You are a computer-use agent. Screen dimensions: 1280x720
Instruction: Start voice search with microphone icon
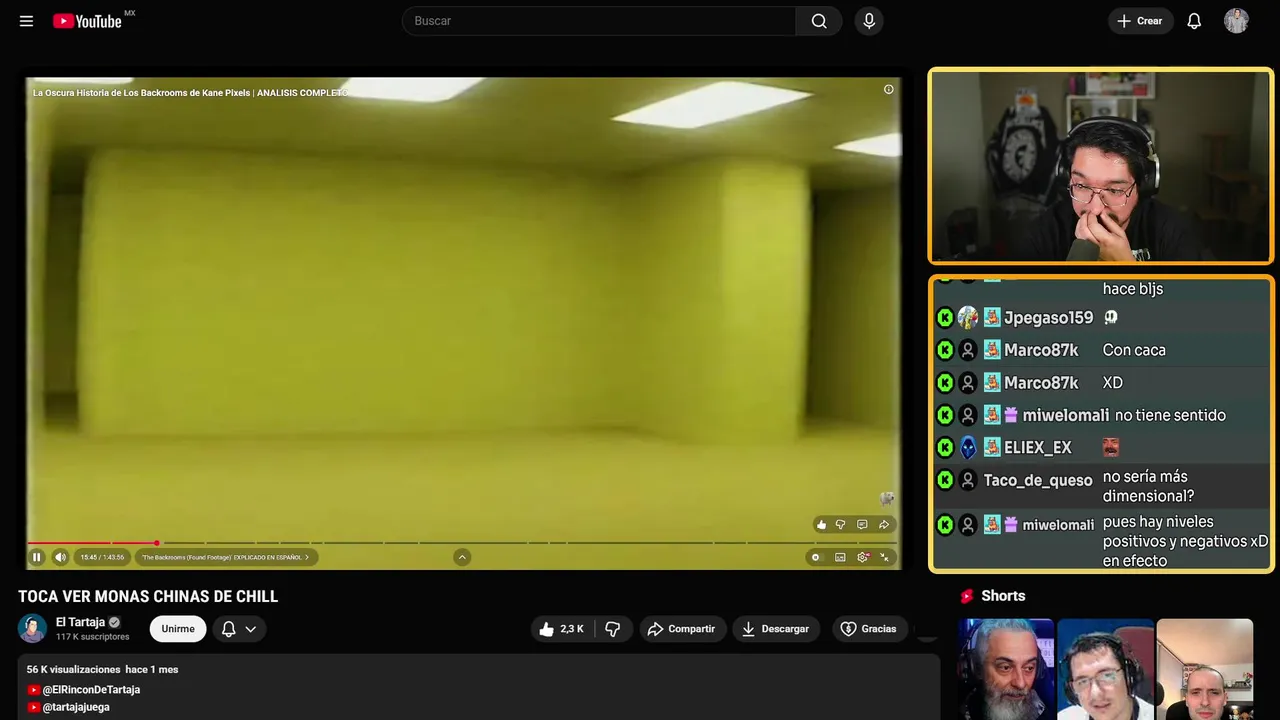click(x=869, y=21)
